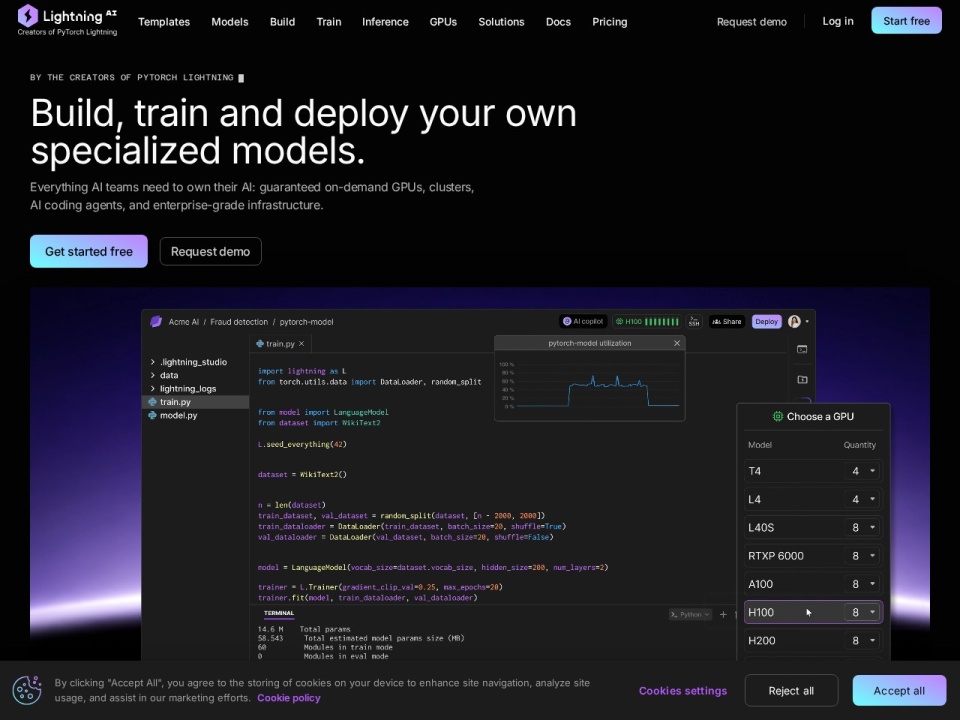Open the Train menu
The height and width of the screenshot is (720, 960).
pyautogui.click(x=329, y=21)
